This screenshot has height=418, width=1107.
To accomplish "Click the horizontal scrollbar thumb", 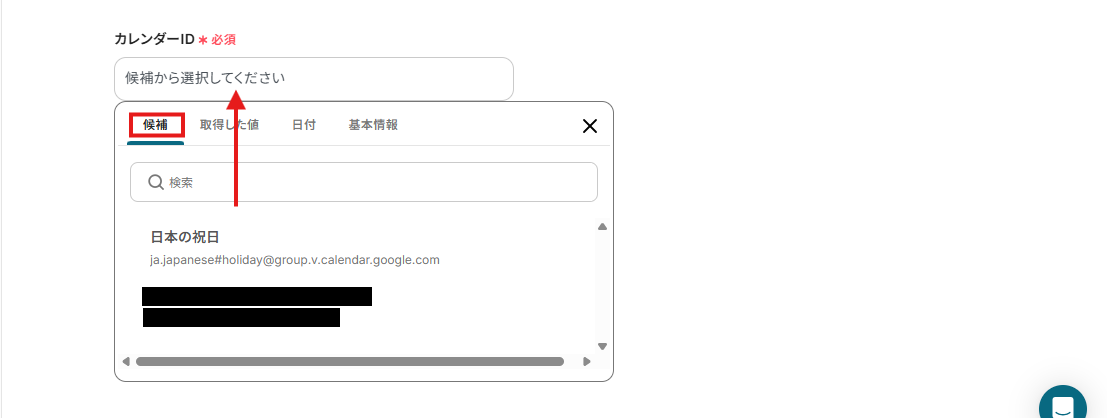I will [x=350, y=362].
